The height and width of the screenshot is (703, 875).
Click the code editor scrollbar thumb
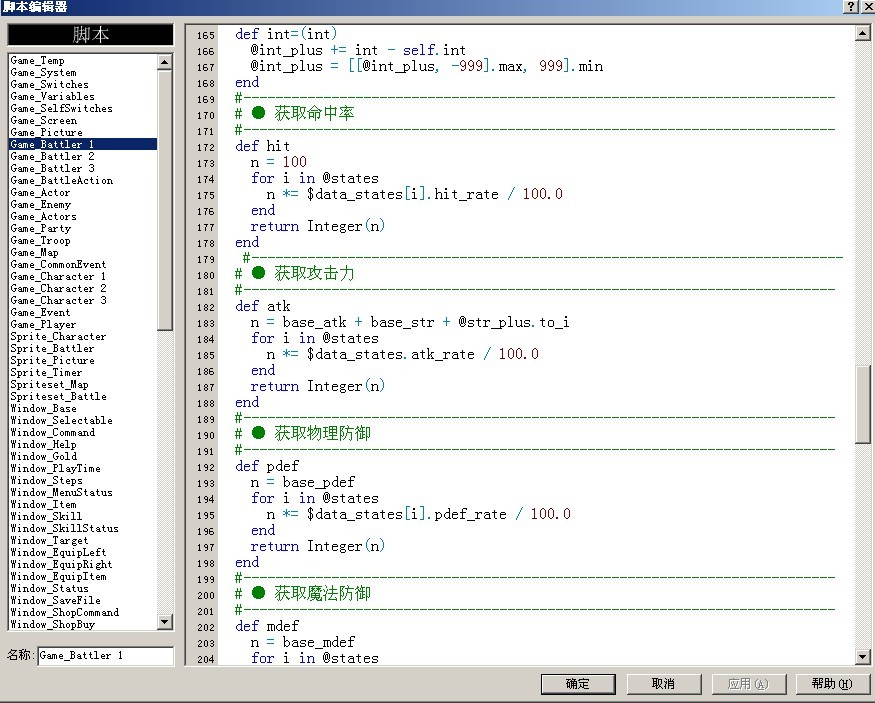pyautogui.click(x=862, y=405)
